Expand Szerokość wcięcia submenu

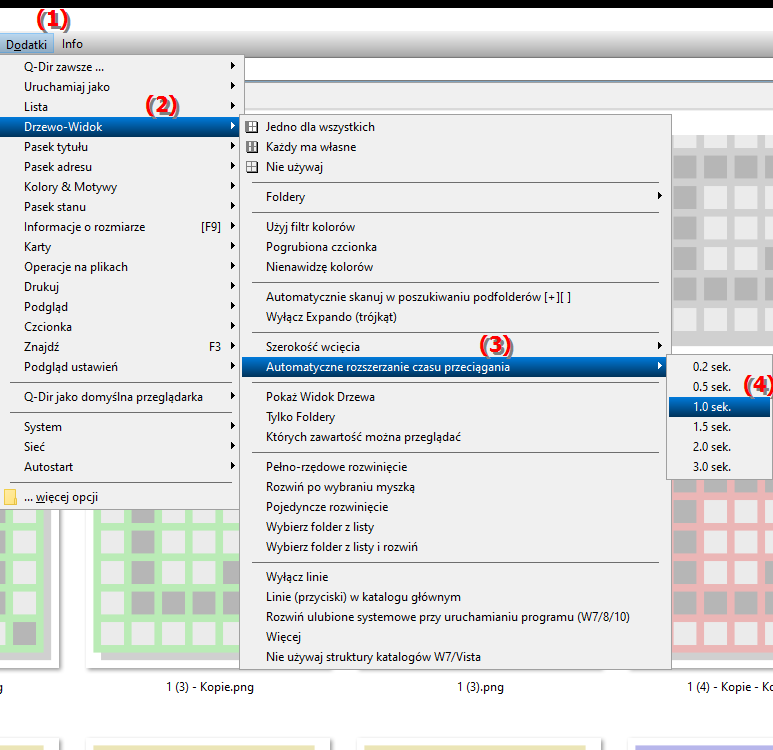pyautogui.click(x=455, y=347)
